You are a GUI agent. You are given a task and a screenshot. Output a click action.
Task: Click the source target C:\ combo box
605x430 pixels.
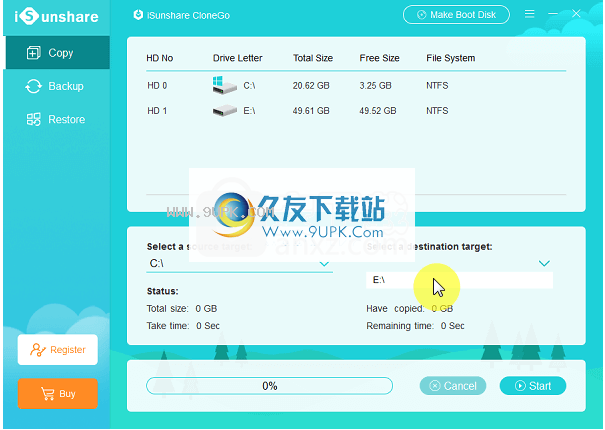pyautogui.click(x=239, y=264)
